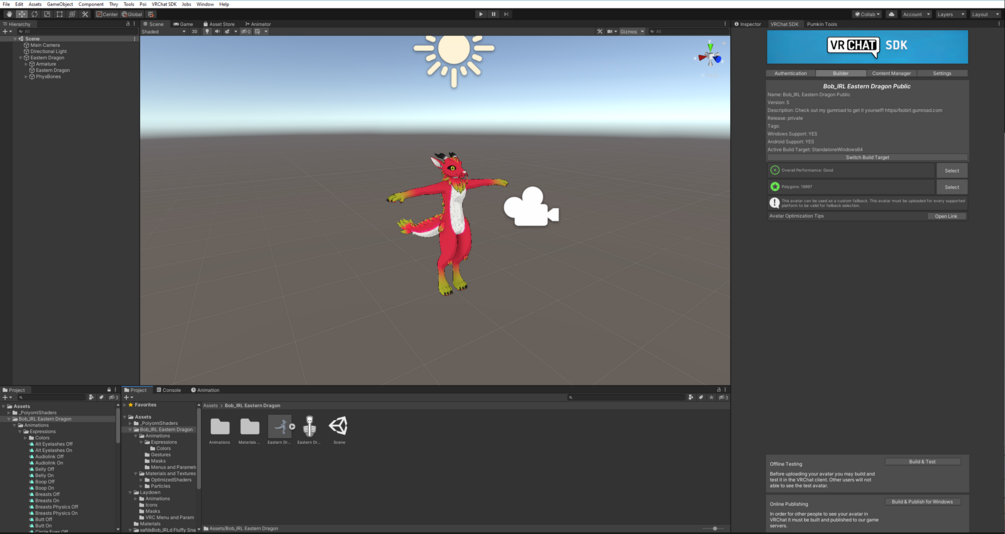The height and width of the screenshot is (534, 1005).
Task: Toggle handle rotation via the Global button
Action: (x=132, y=14)
